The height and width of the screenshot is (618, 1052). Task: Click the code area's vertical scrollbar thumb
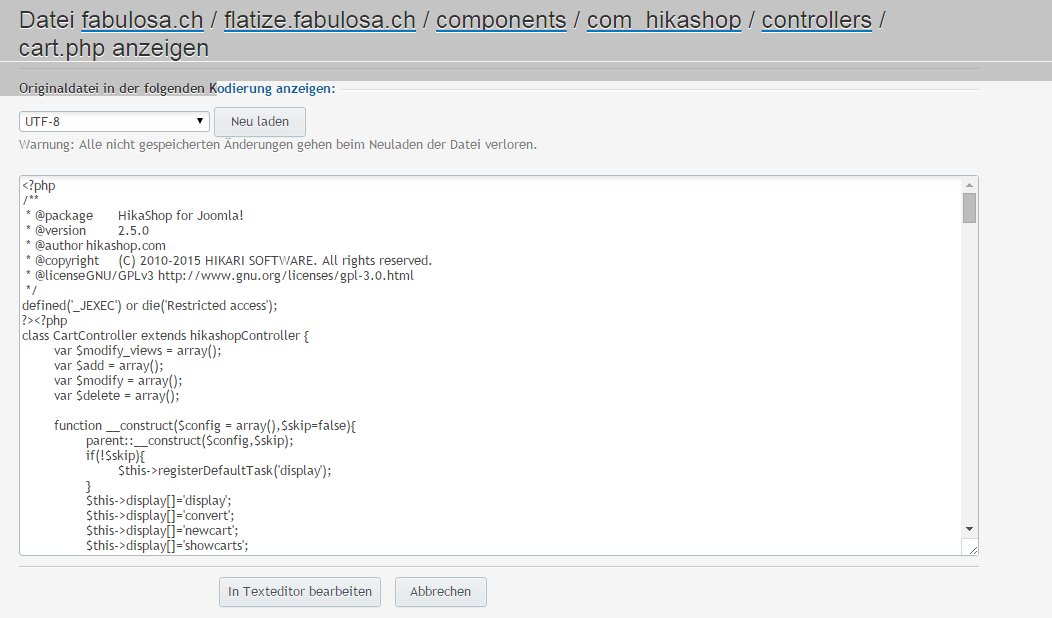pyautogui.click(x=969, y=207)
